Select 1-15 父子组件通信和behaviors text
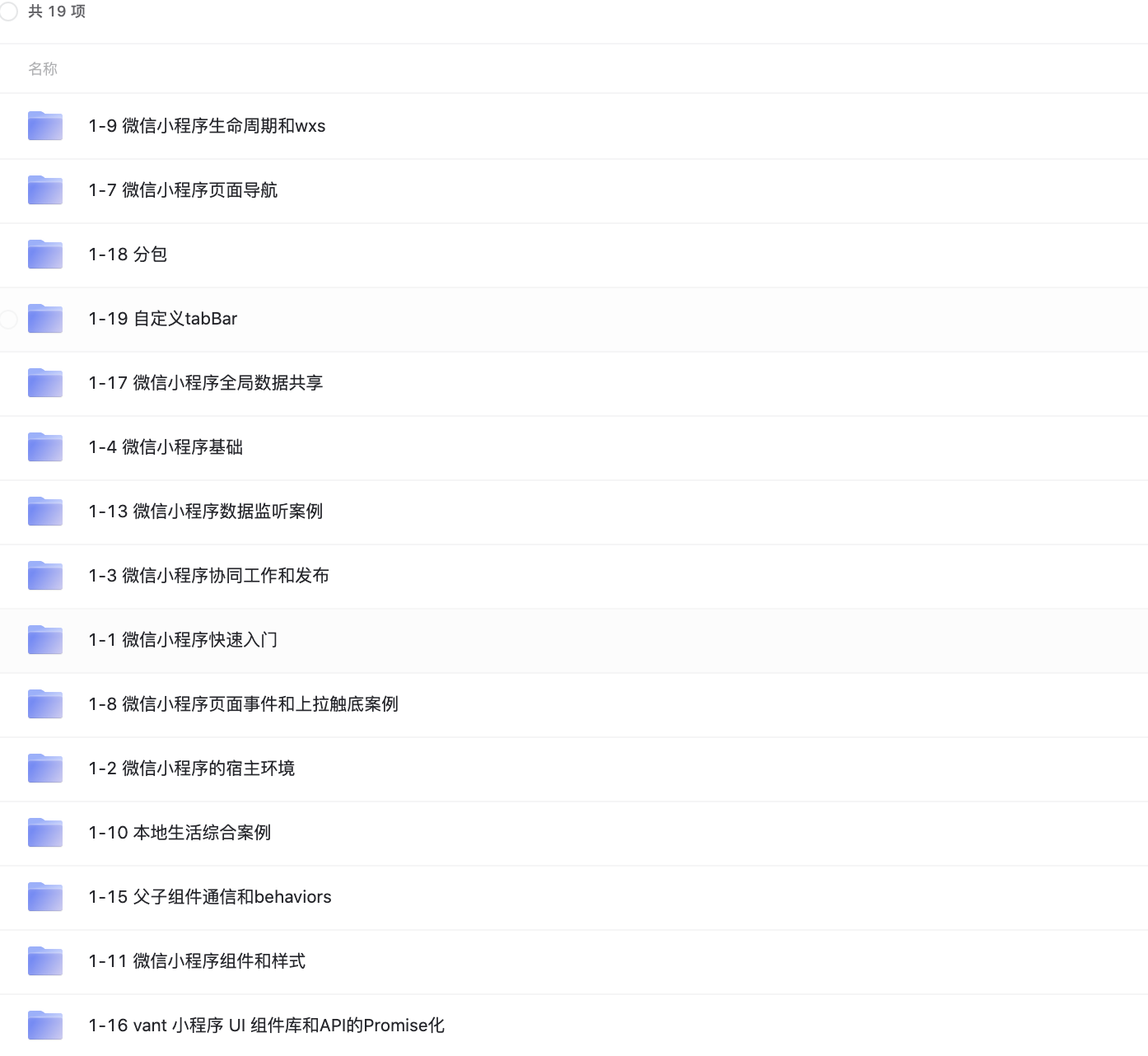Screen dimensions: 1148x1056 (210, 897)
